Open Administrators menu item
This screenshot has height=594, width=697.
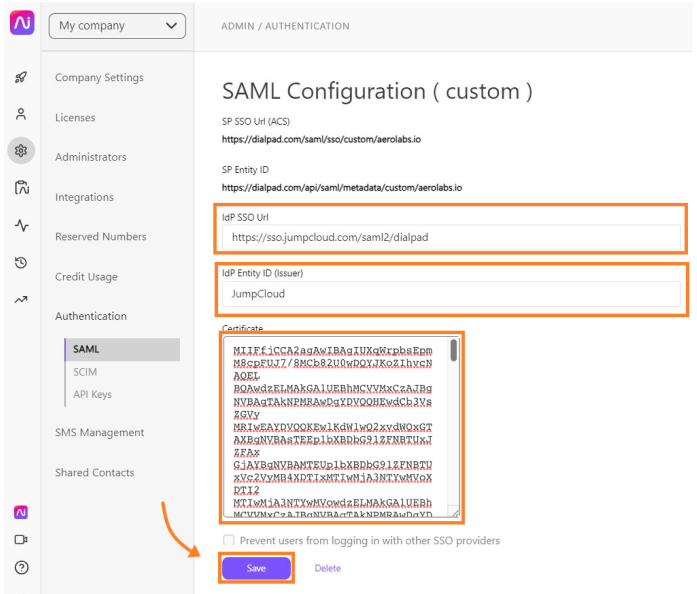(91, 157)
